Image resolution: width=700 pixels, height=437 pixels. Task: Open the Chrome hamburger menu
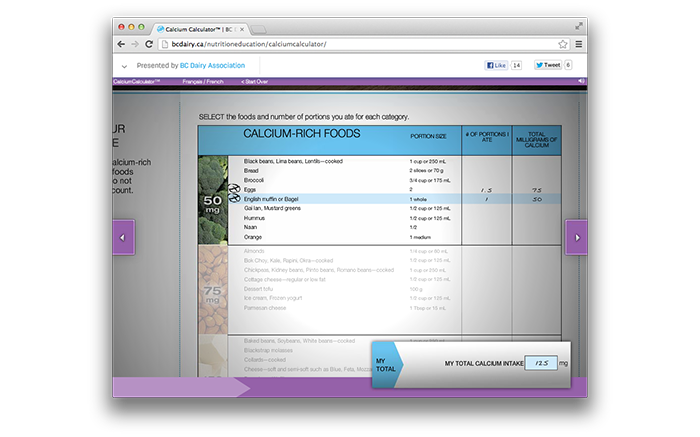(x=579, y=44)
